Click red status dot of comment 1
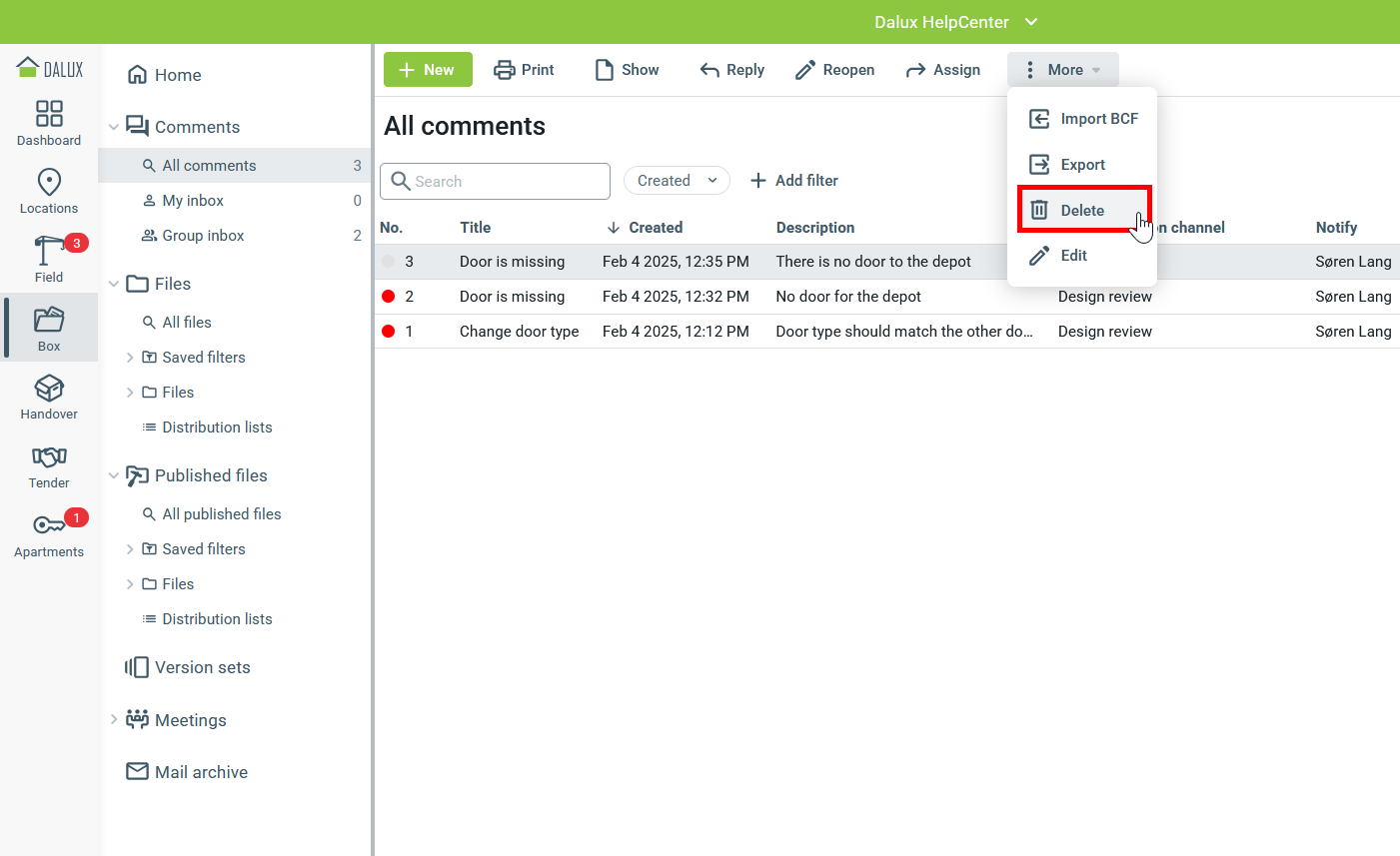The height and width of the screenshot is (856, 1400). pos(389,332)
